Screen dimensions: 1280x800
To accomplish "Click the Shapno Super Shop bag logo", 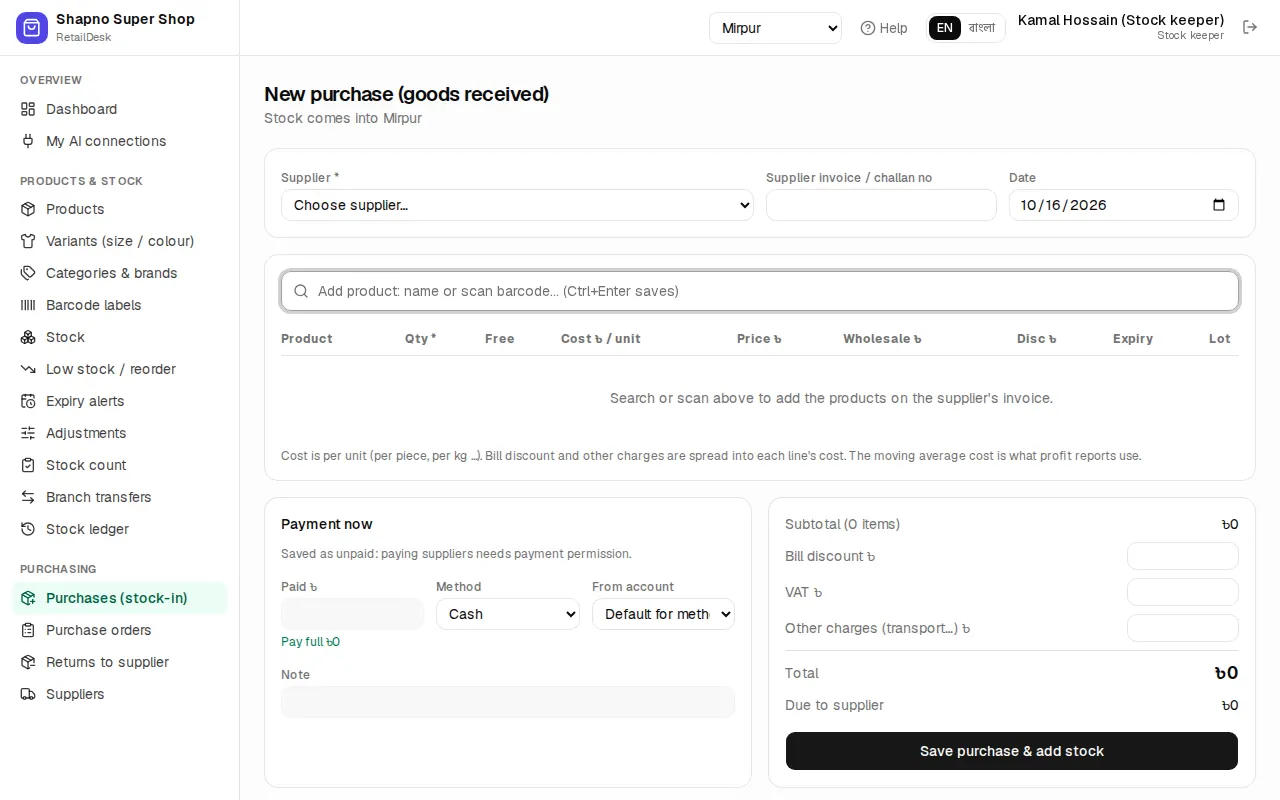I will [32, 28].
